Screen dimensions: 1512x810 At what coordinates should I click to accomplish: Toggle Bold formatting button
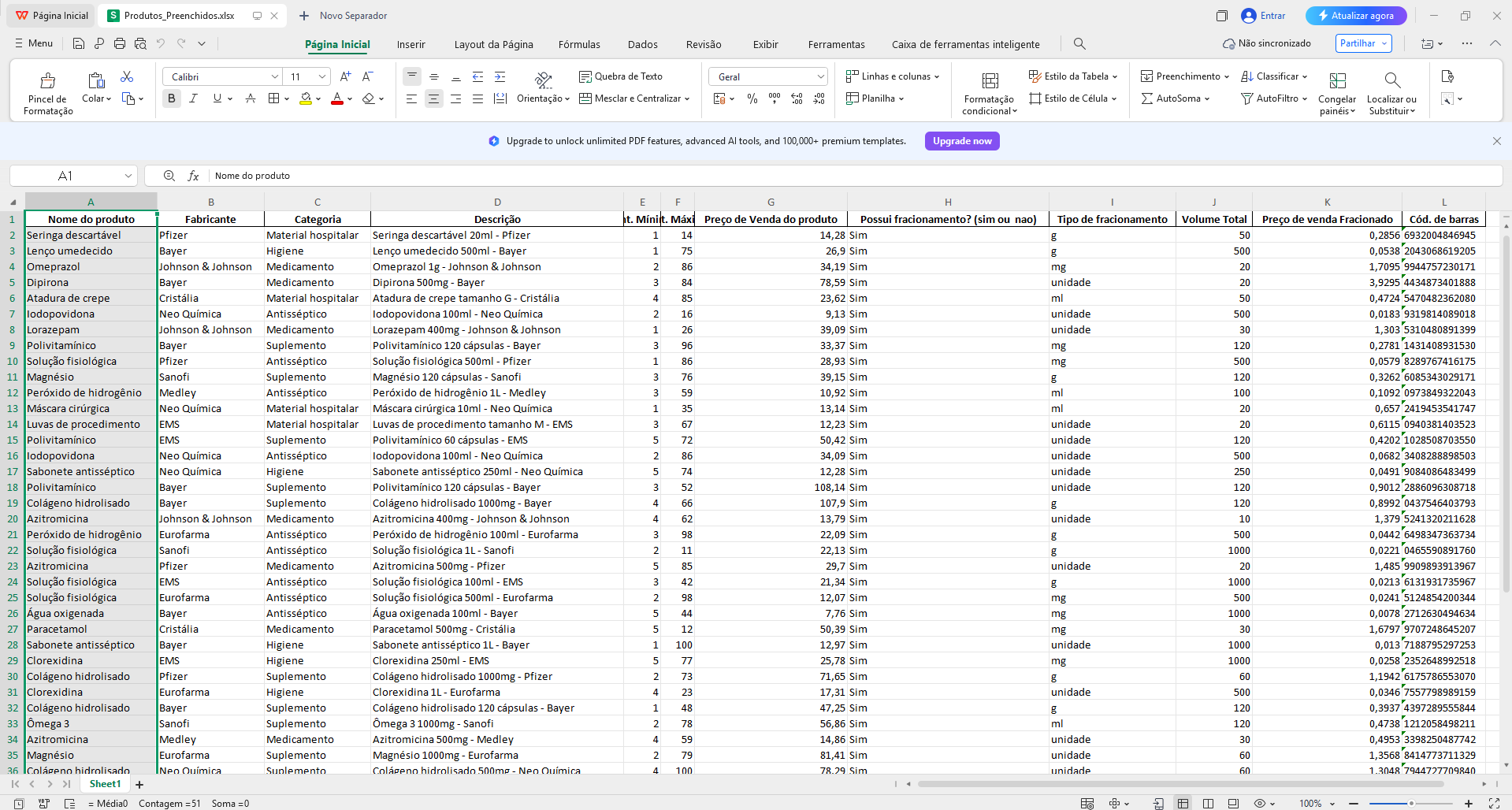(172, 98)
